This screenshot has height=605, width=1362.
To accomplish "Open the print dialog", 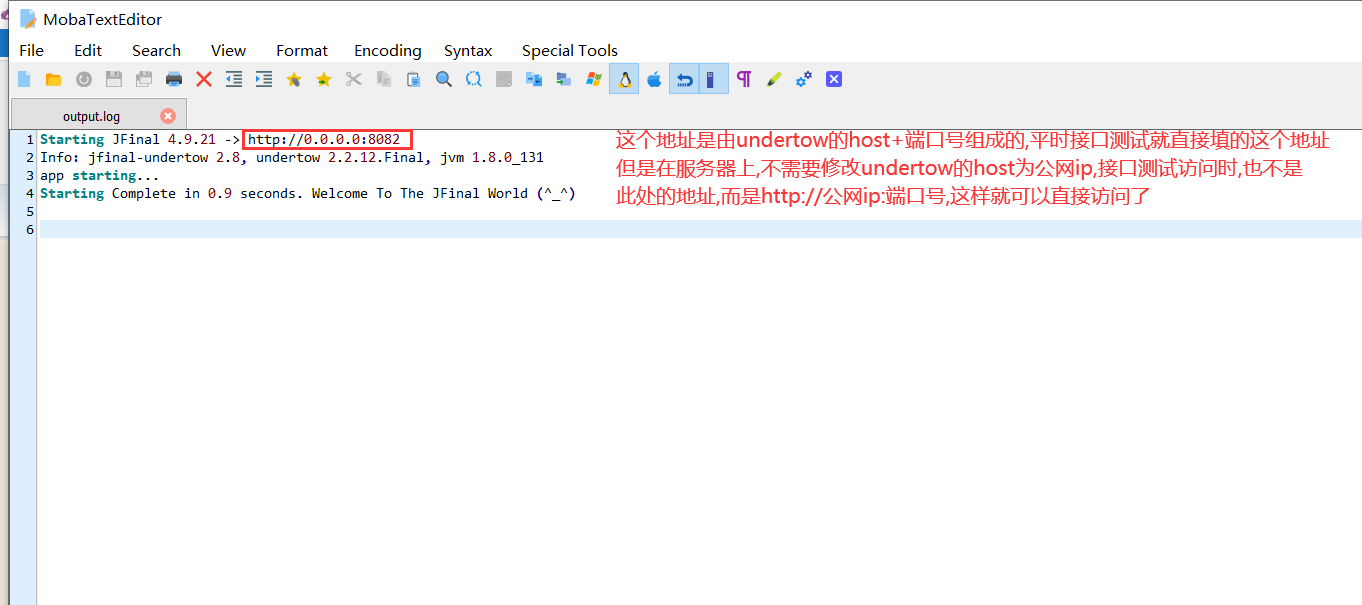I will tap(173, 78).
